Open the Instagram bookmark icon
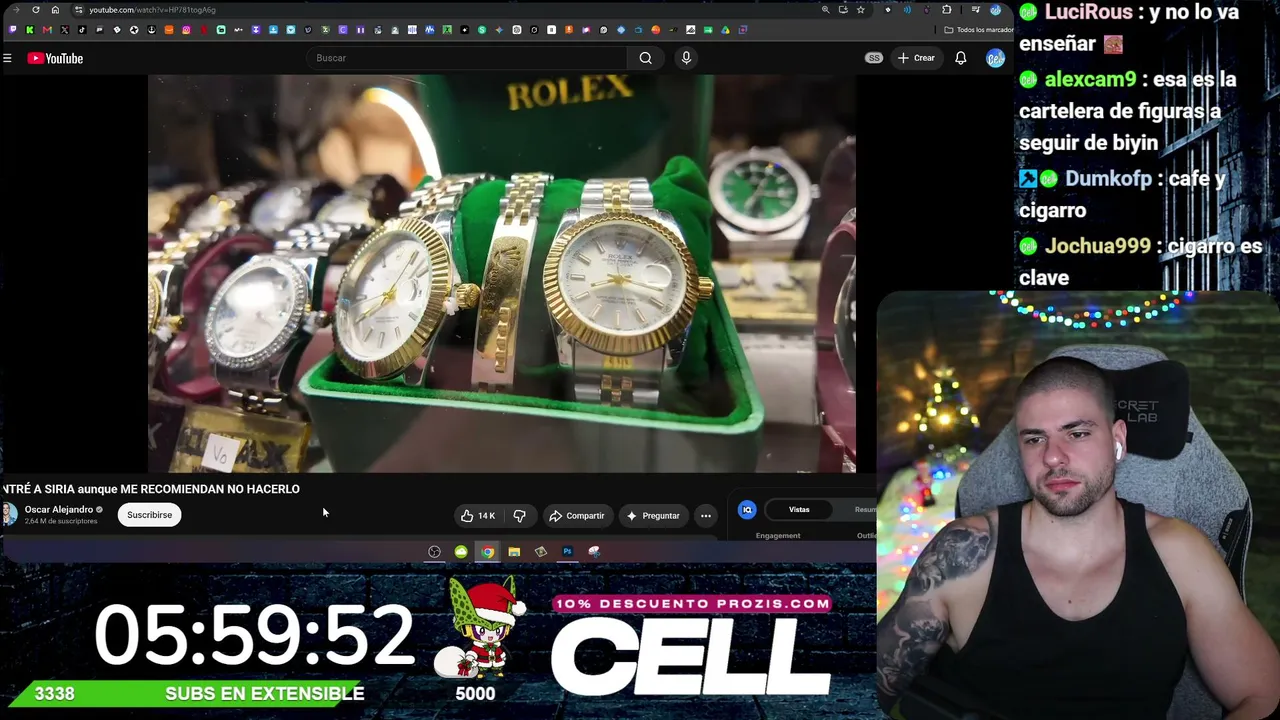This screenshot has height=720, width=1280. (x=186, y=30)
